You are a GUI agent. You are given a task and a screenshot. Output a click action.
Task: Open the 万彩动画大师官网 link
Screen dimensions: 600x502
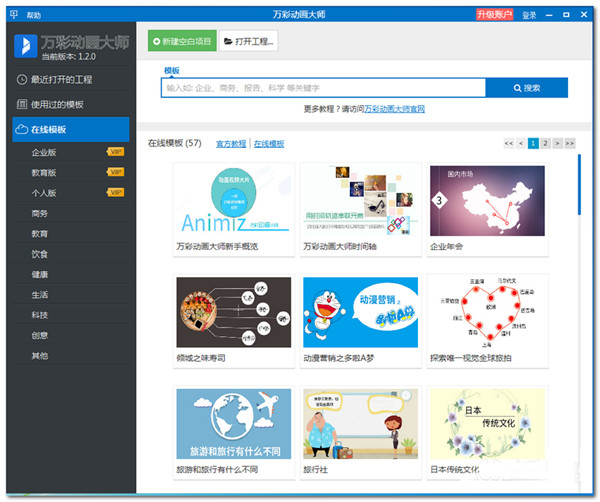394,109
